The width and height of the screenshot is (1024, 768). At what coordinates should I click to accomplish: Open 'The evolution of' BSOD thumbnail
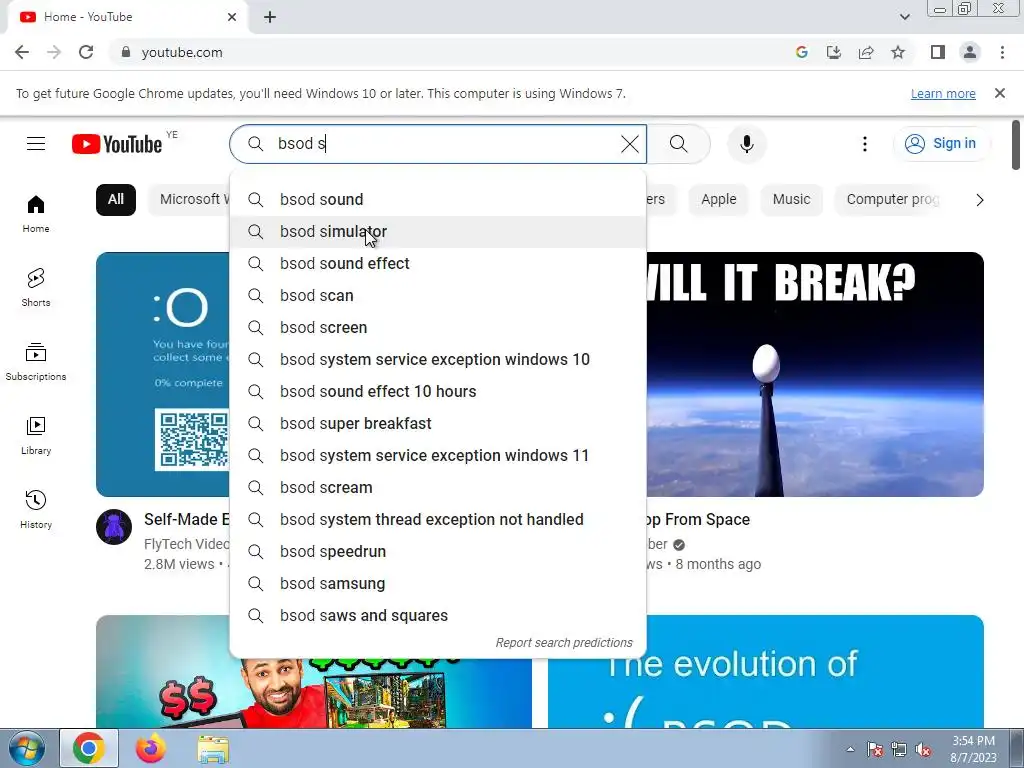(x=765, y=671)
